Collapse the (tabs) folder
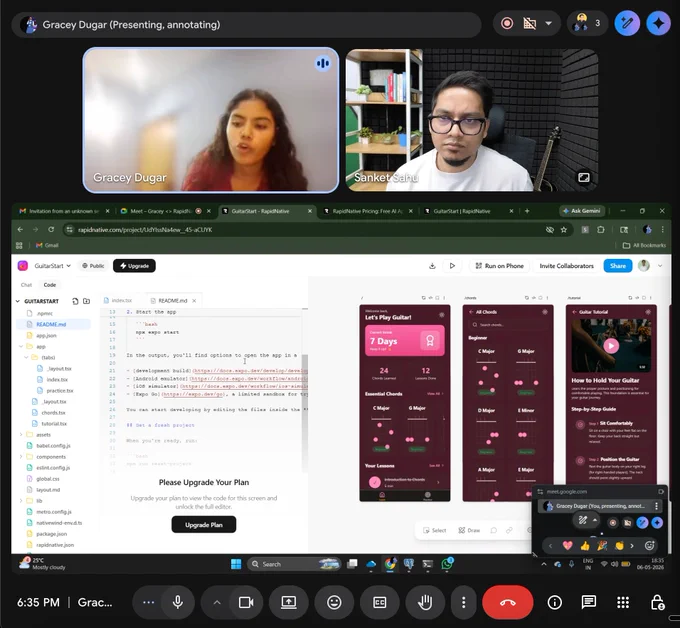 tap(26, 357)
